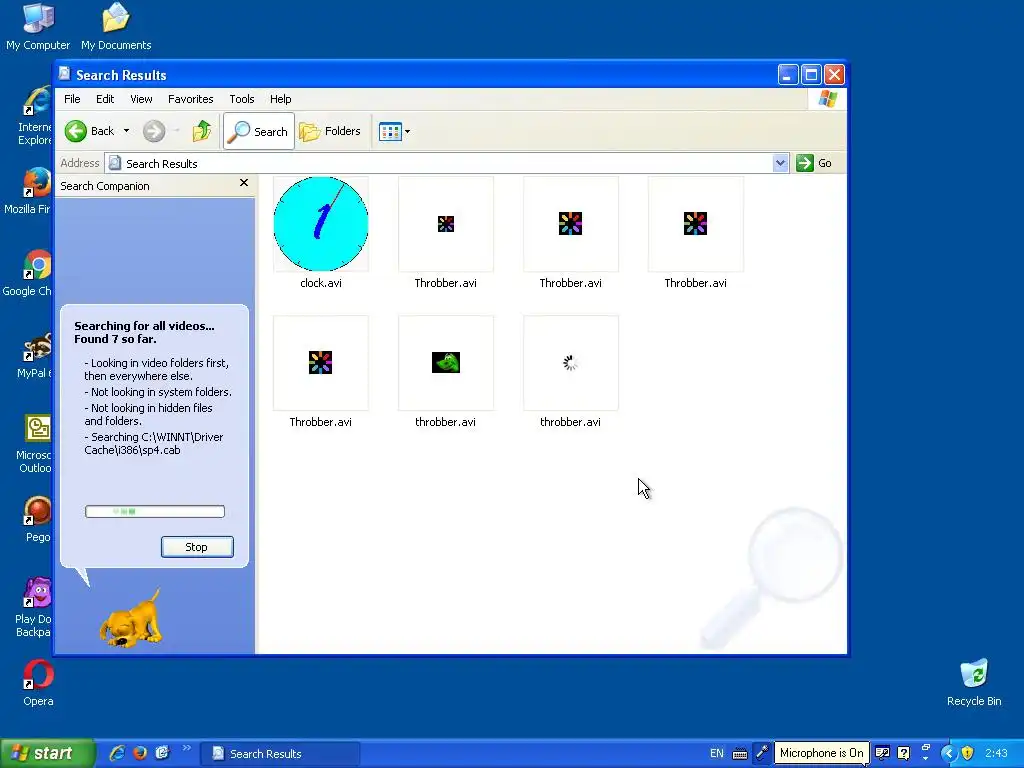Launch Pegasus desktop shortcut

tap(37, 520)
